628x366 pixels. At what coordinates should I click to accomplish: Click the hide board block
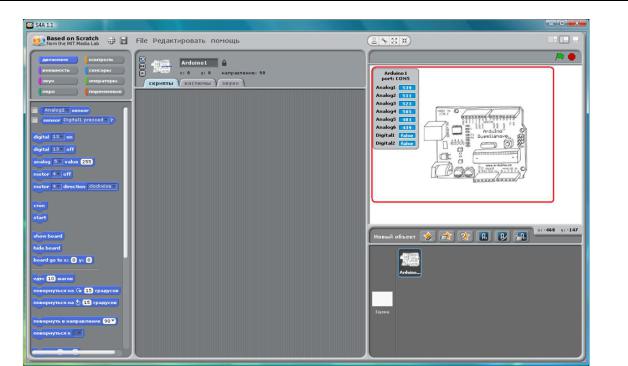[x=47, y=248]
